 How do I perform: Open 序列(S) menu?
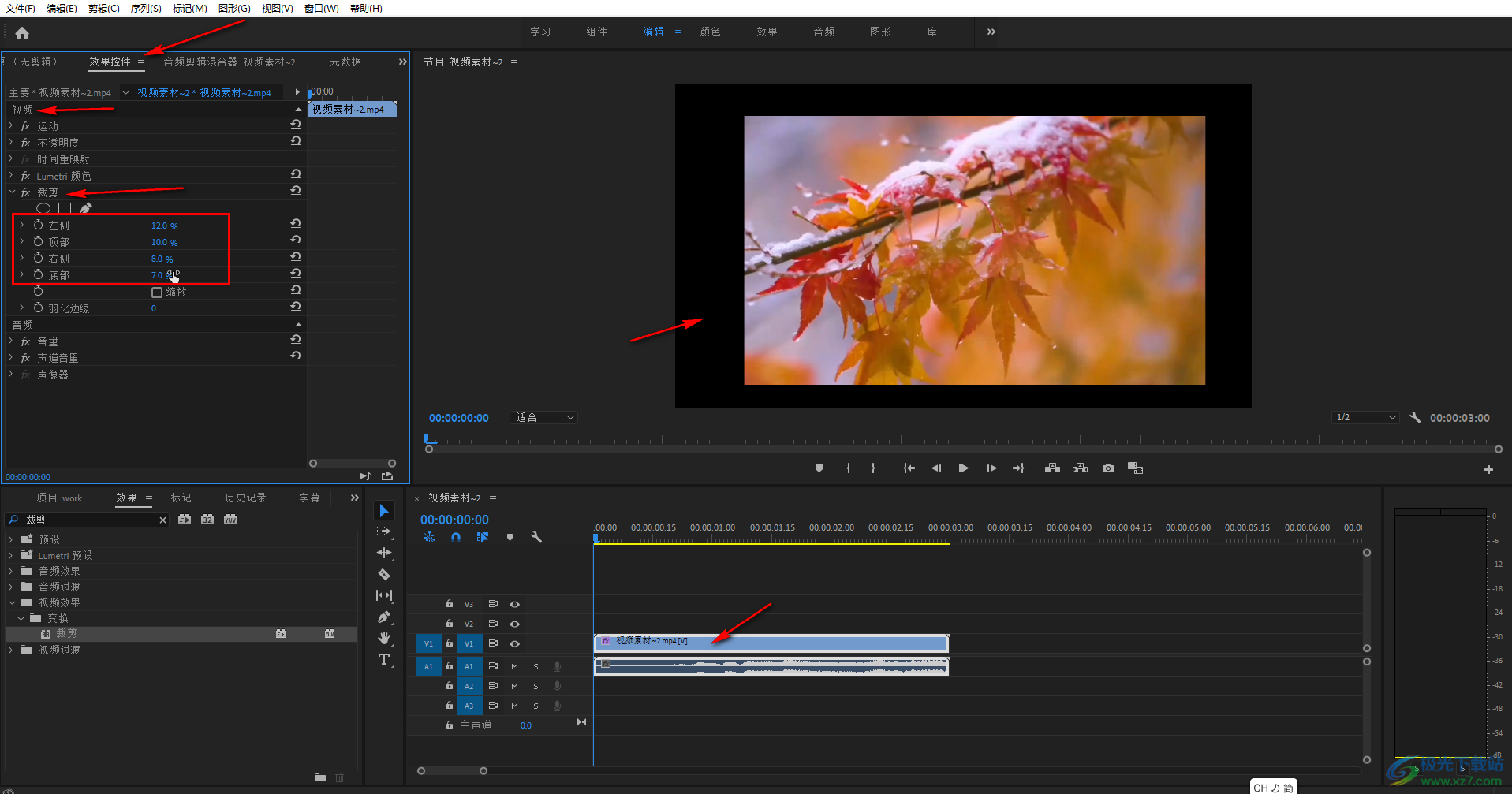point(146,8)
